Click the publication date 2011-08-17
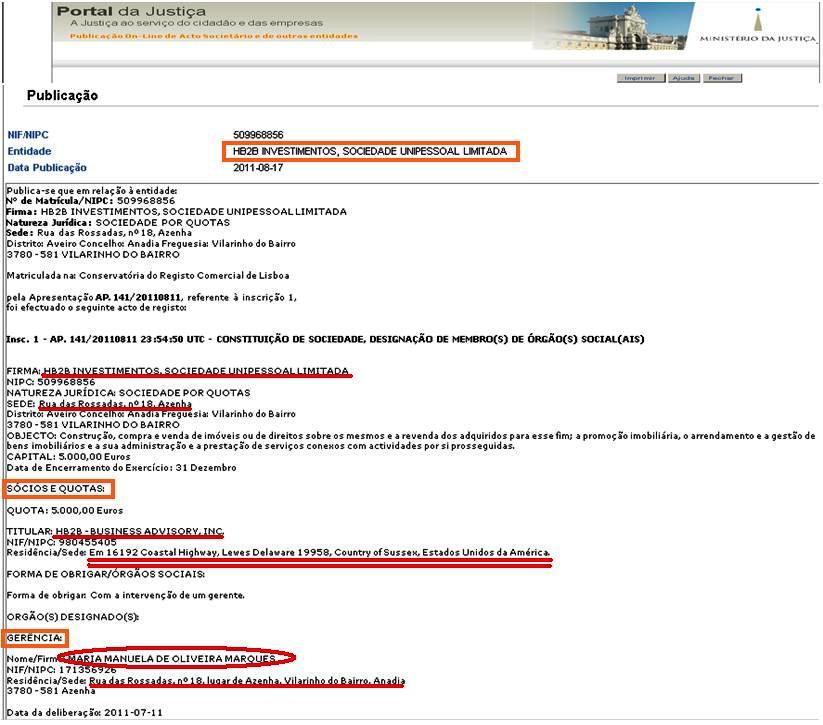Image resolution: width=823 pixels, height=725 pixels. [x=258, y=168]
